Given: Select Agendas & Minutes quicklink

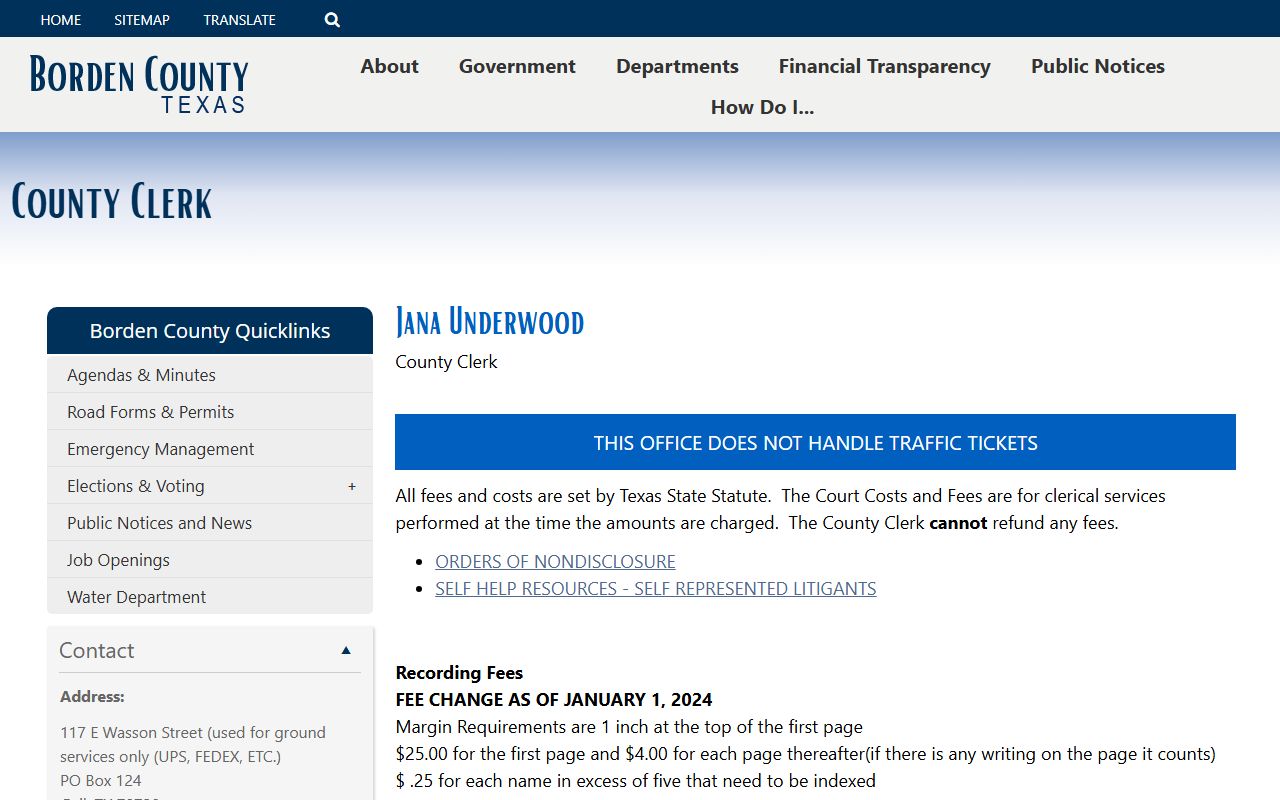Looking at the screenshot, I should (x=210, y=375).
